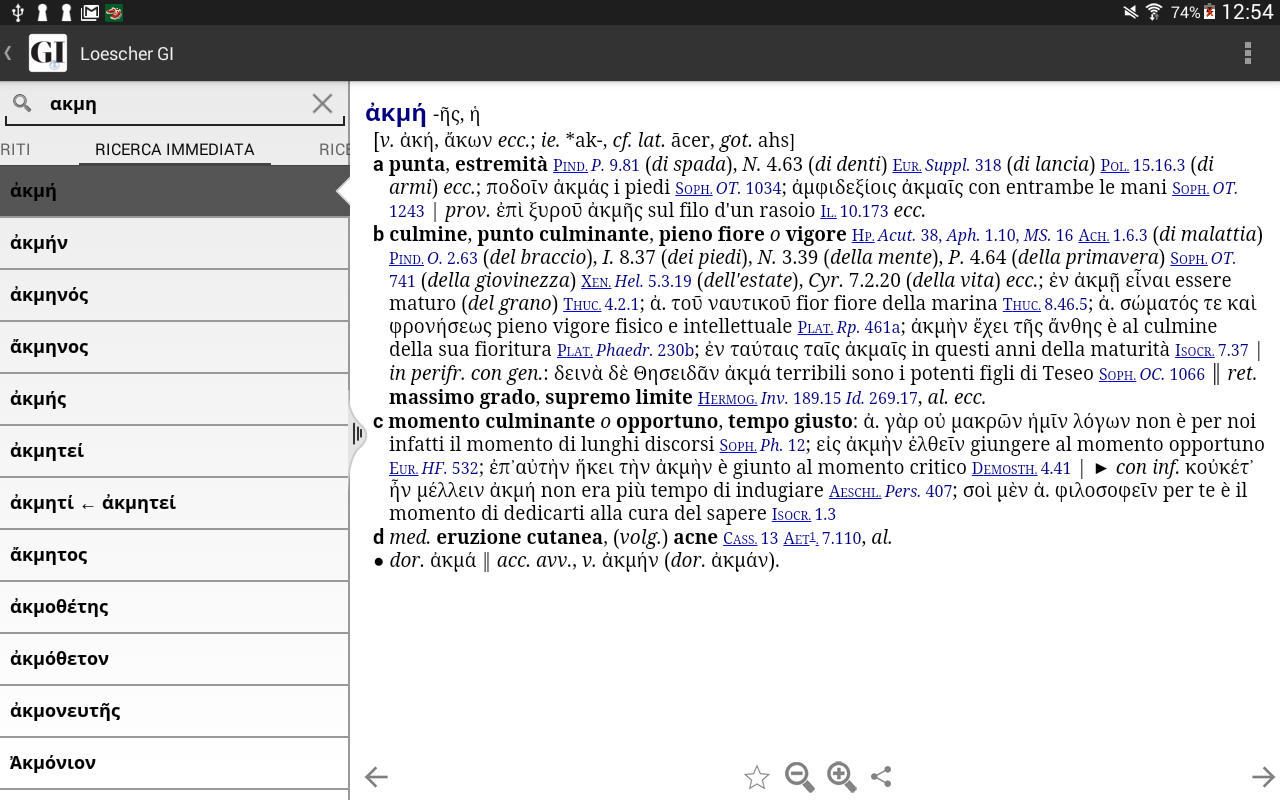Open the Hp. Acut. 38 citation link
The height and width of the screenshot is (800, 1280).
tap(896, 235)
